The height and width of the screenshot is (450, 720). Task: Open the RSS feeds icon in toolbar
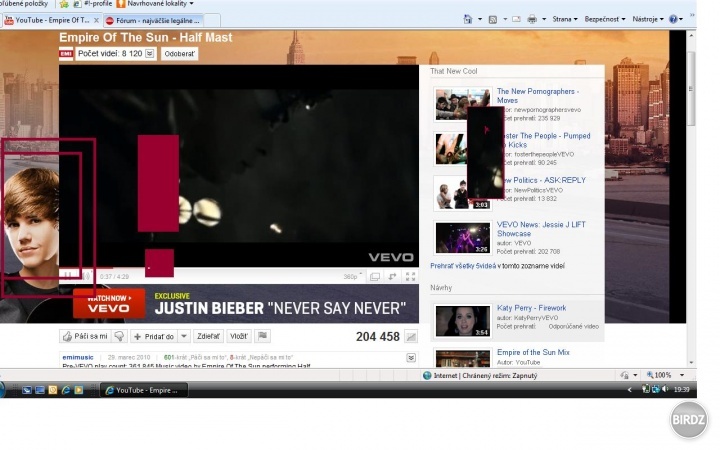pos(493,19)
